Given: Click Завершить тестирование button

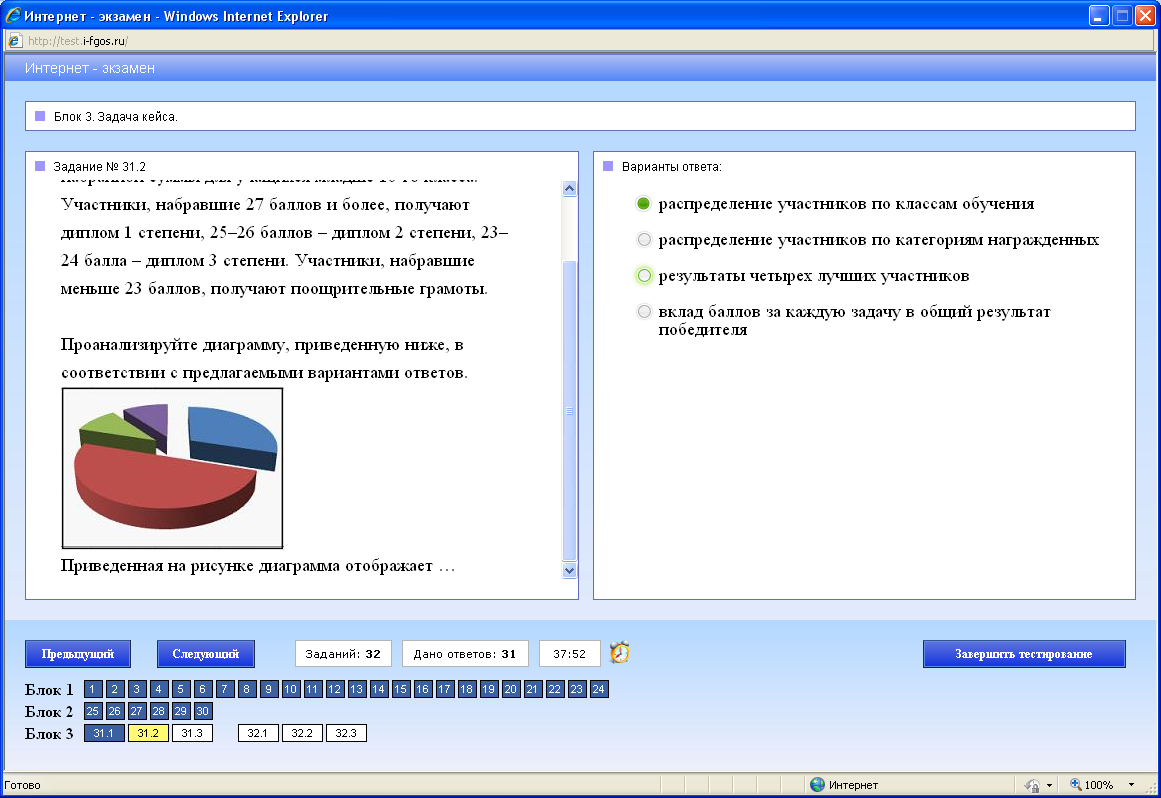Looking at the screenshot, I should pos(1024,654).
